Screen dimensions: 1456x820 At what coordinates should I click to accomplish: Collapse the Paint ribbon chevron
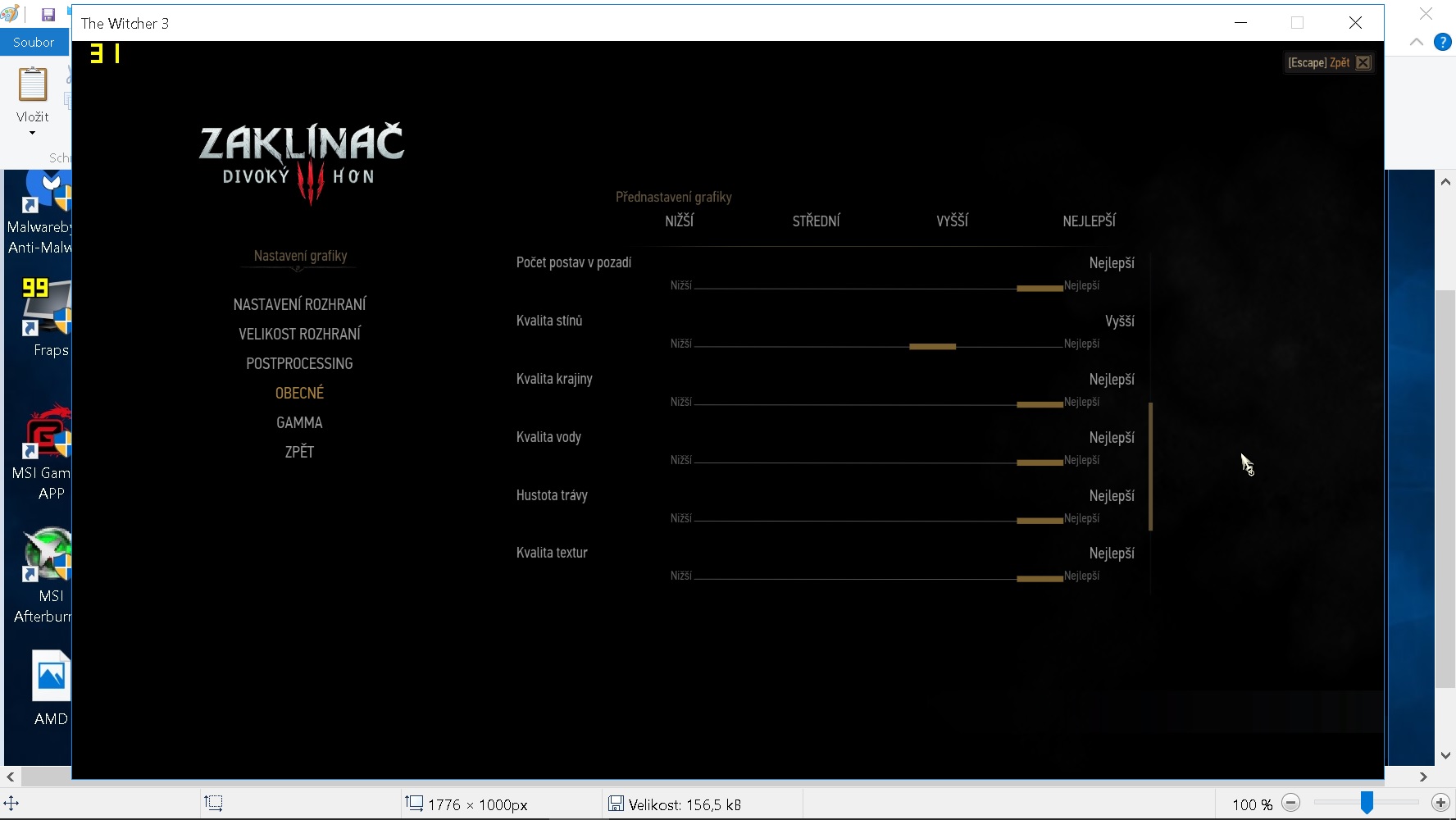tap(1417, 42)
